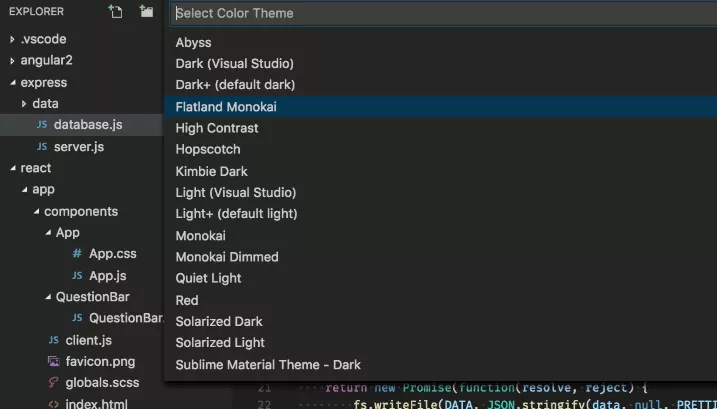Select the plain Monokai theme

click(440, 236)
